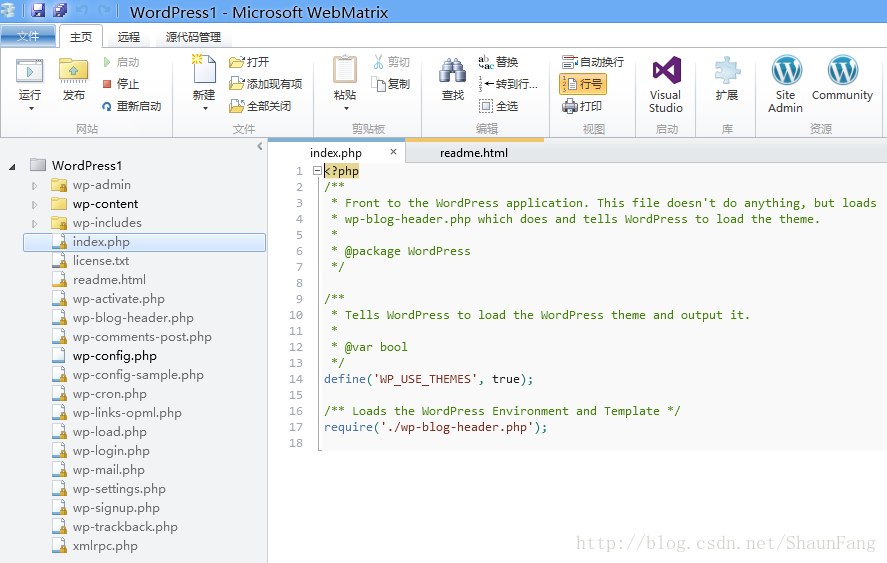Open the New (新建) dropdown arrow
The image size is (887, 563).
[205, 108]
